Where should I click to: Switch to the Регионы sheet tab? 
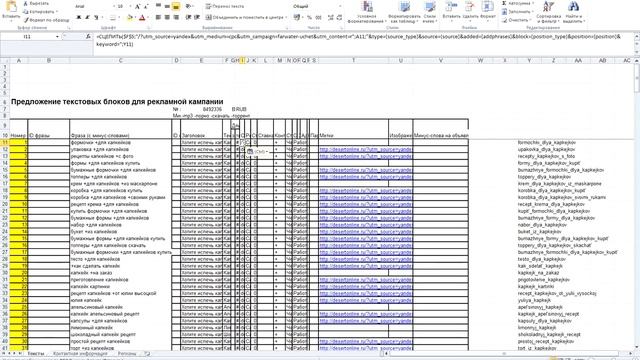click(127, 354)
